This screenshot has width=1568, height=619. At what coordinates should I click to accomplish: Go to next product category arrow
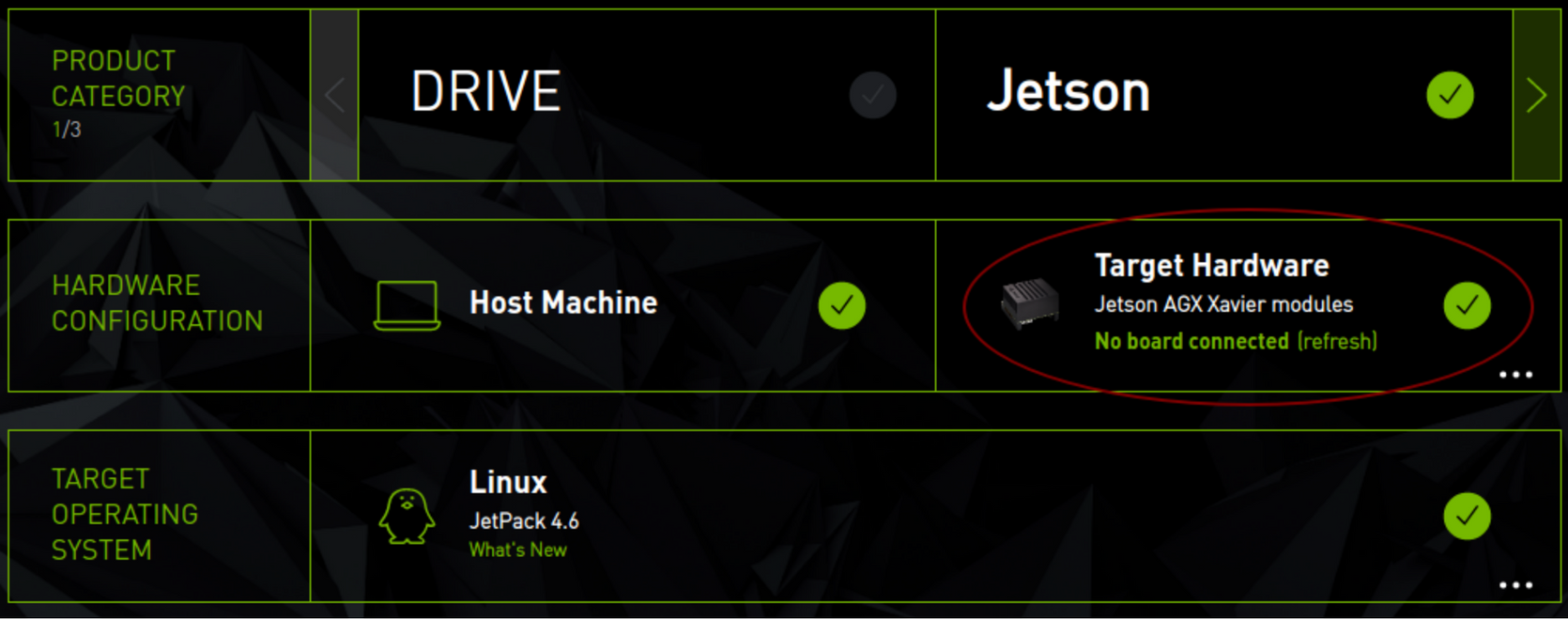pyautogui.click(x=1536, y=95)
